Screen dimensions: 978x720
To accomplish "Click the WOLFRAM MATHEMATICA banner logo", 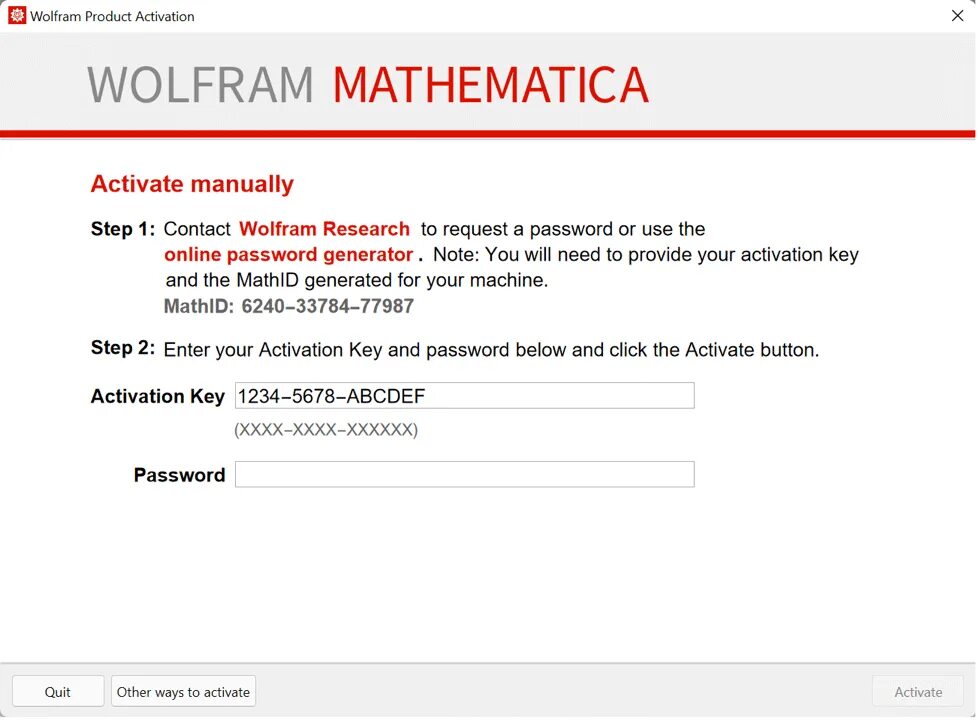I will click(368, 85).
